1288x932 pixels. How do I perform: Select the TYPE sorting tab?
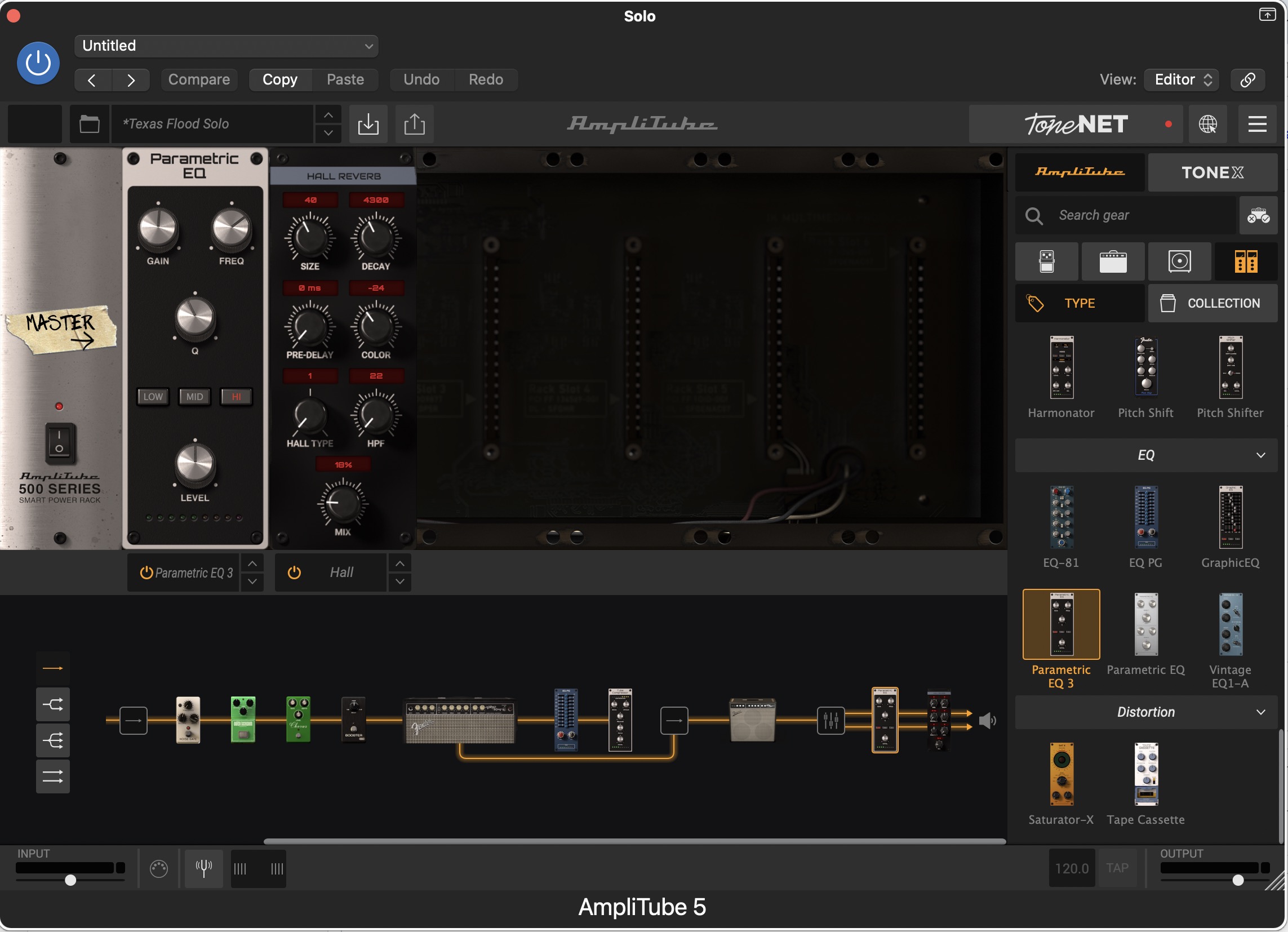1080,303
